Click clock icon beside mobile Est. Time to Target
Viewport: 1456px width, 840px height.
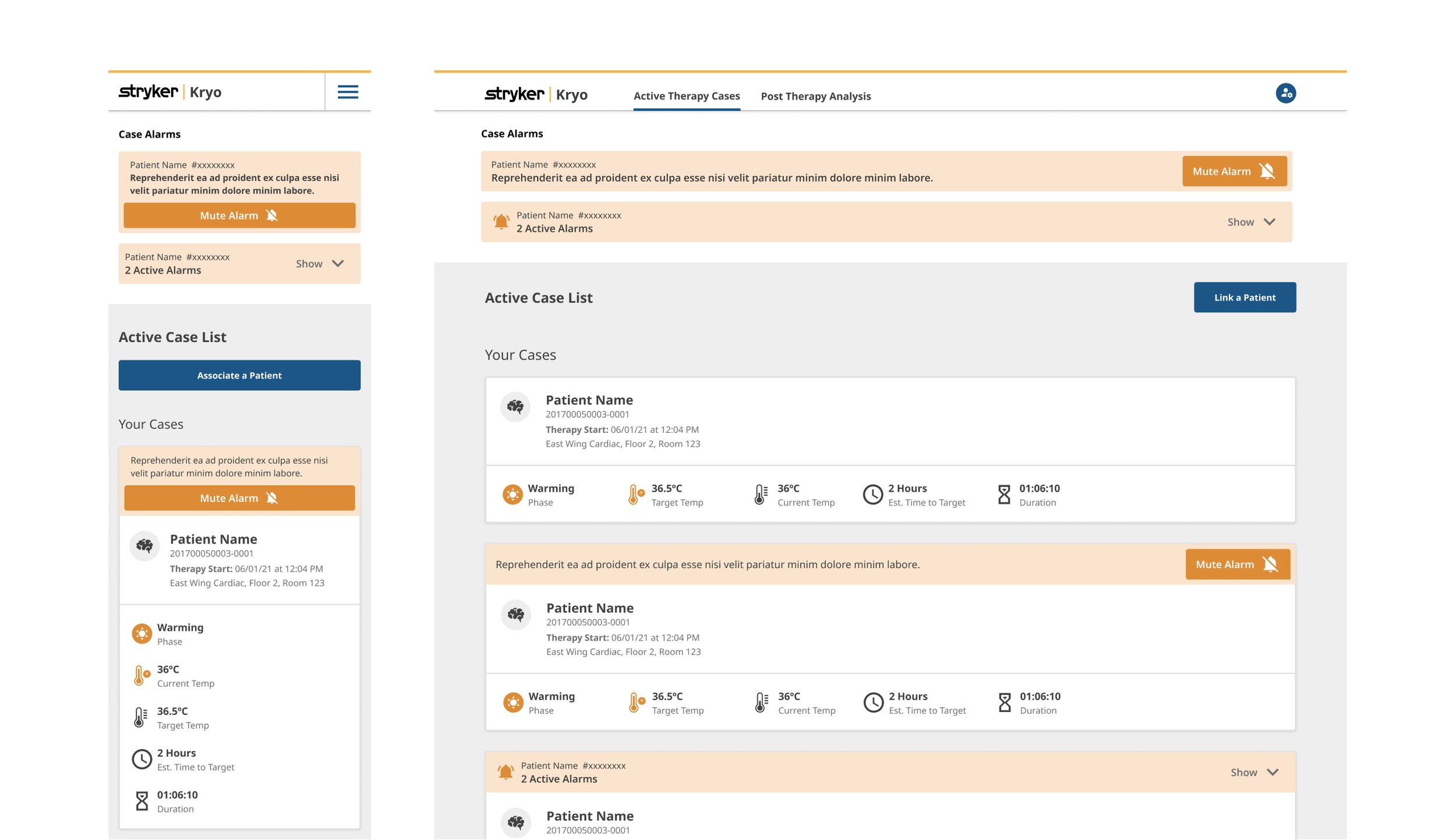pyautogui.click(x=142, y=760)
